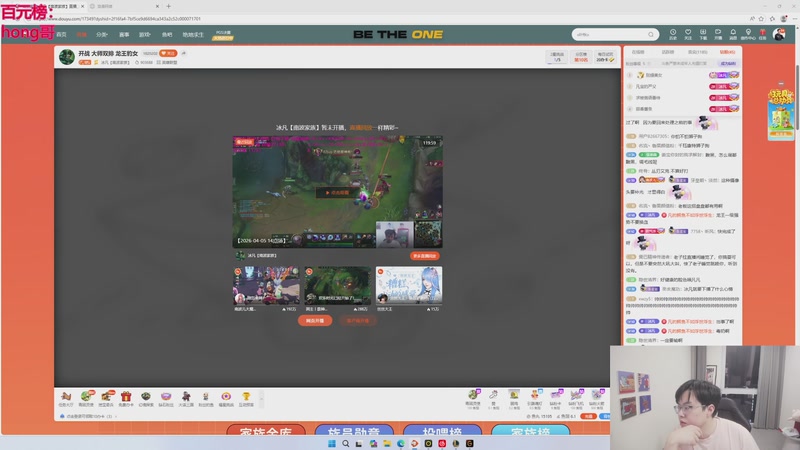Click the orange pill button under recommendations
The image size is (800, 450).
tap(315, 320)
